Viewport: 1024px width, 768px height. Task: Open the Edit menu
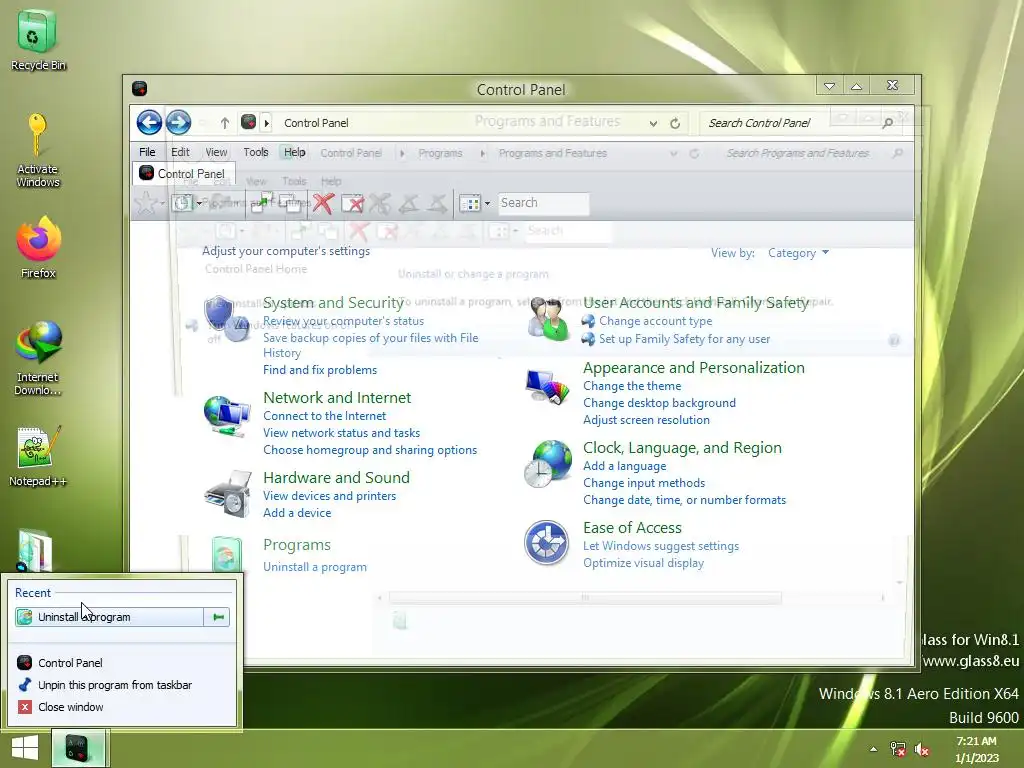click(180, 152)
